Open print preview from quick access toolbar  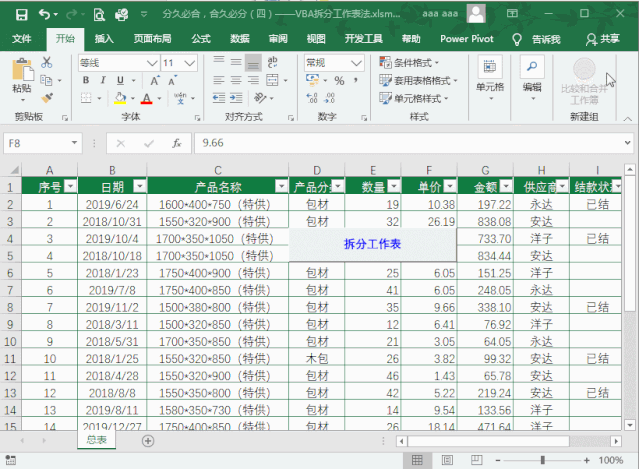99,15
